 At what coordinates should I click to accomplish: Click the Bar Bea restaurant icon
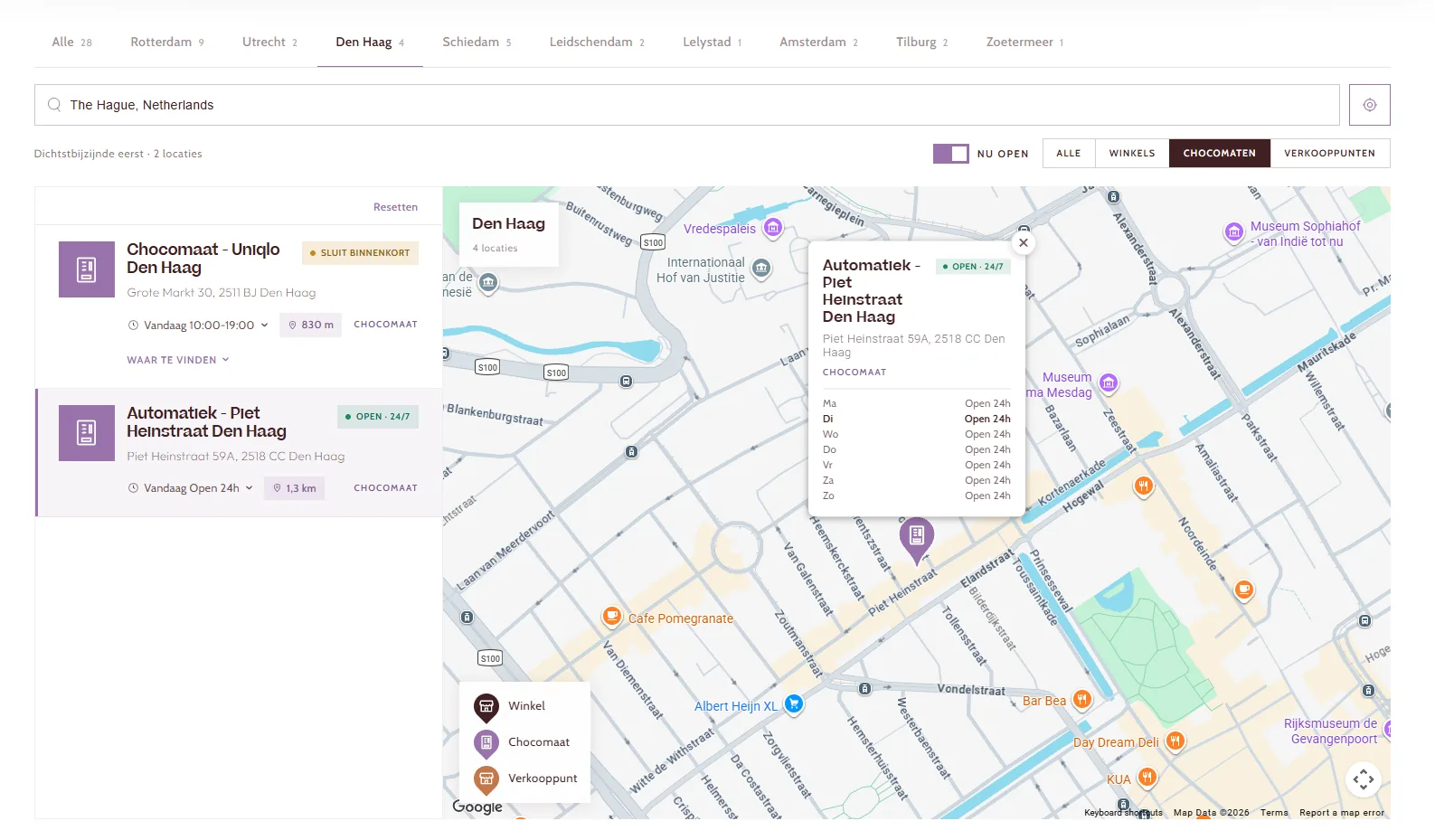(x=1081, y=699)
